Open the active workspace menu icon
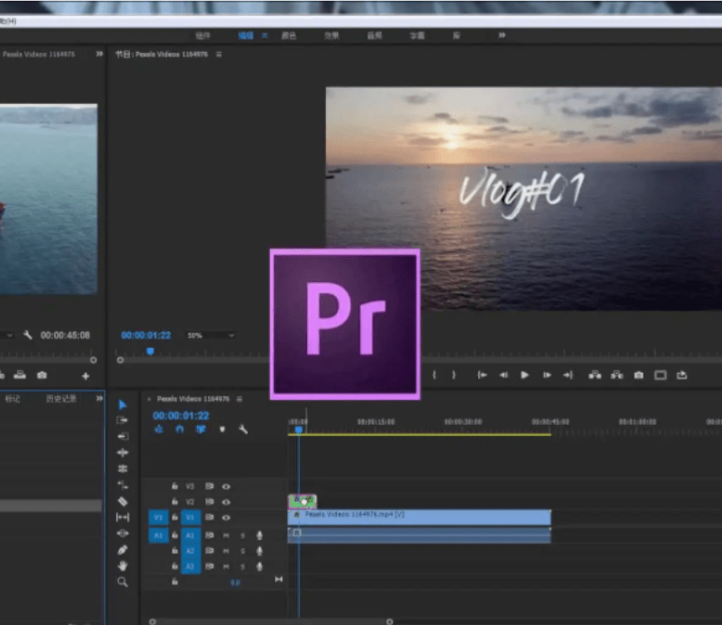The image size is (722, 625). [265, 35]
